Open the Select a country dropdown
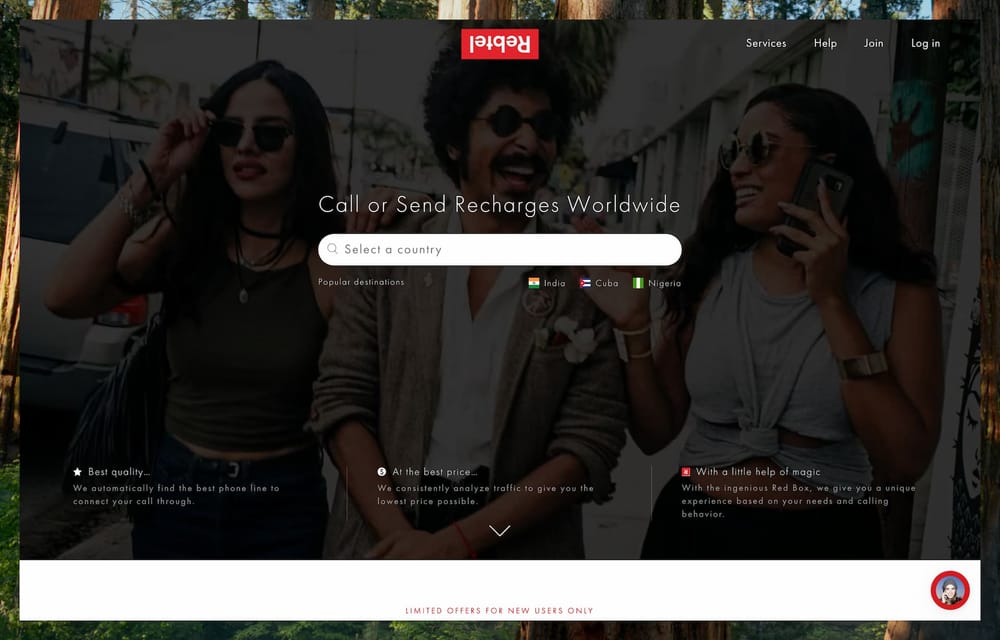The width and height of the screenshot is (1000, 640). pos(499,249)
